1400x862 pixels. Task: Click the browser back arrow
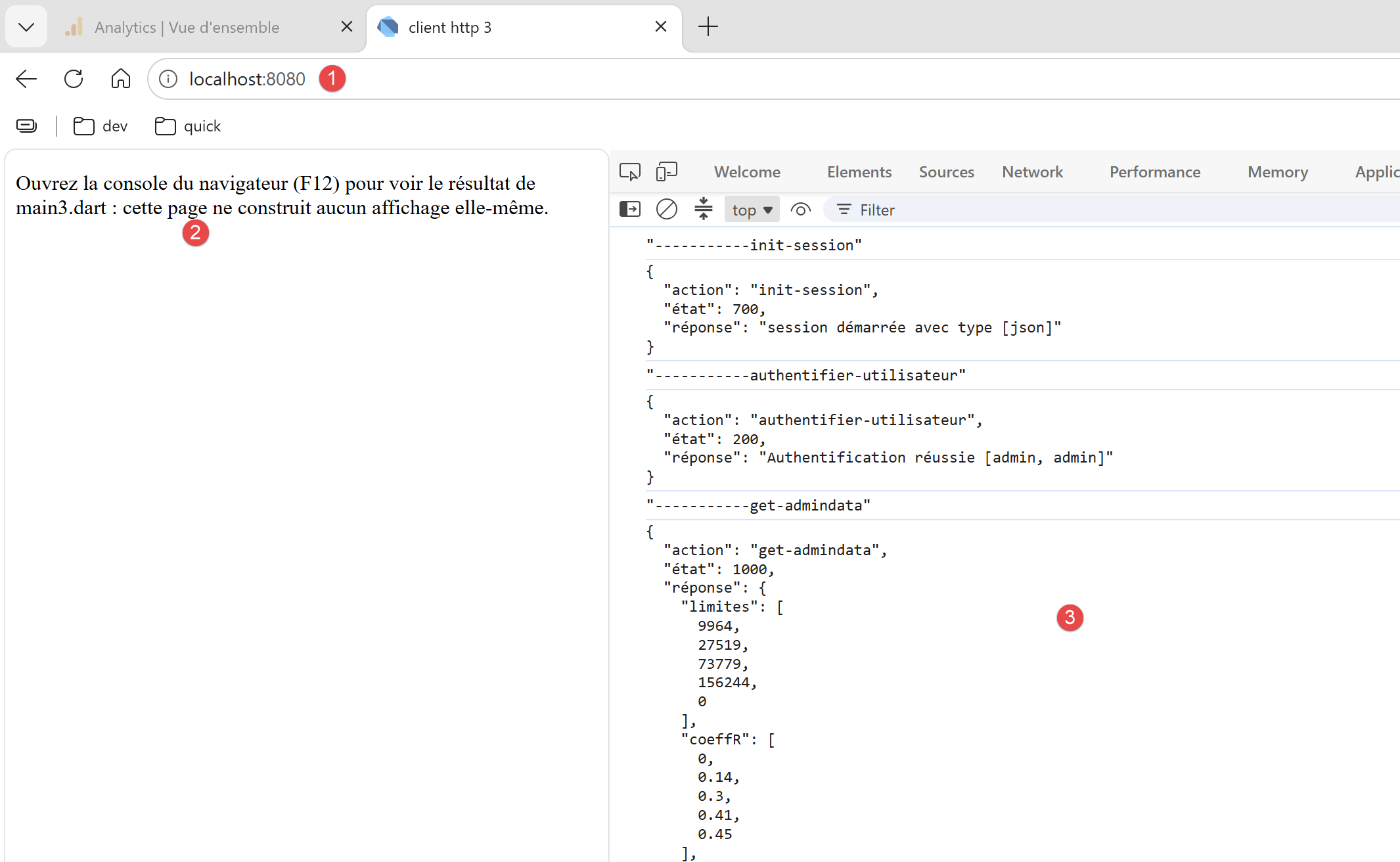(x=26, y=79)
